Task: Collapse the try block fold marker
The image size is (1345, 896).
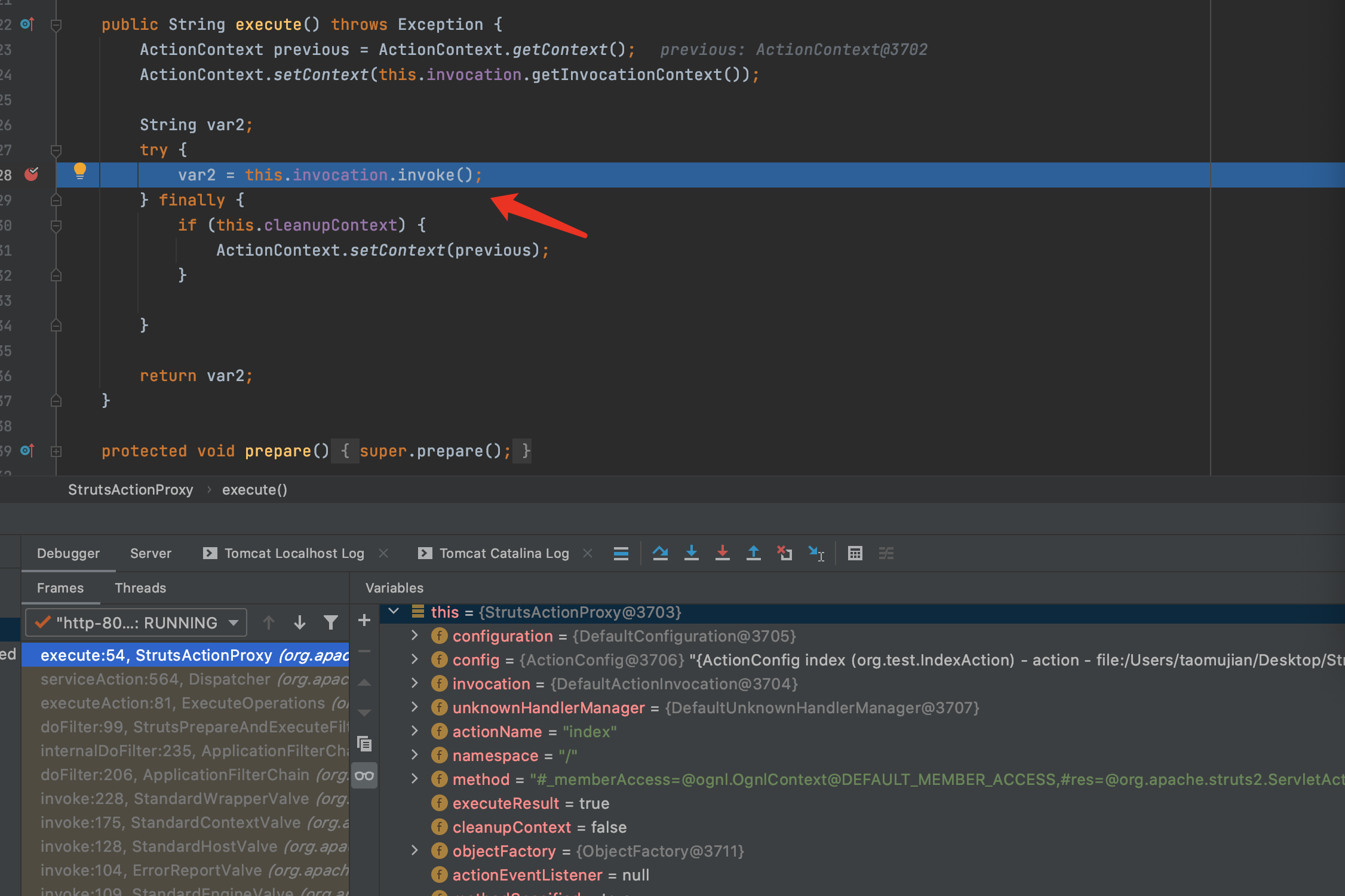Action: point(56,150)
